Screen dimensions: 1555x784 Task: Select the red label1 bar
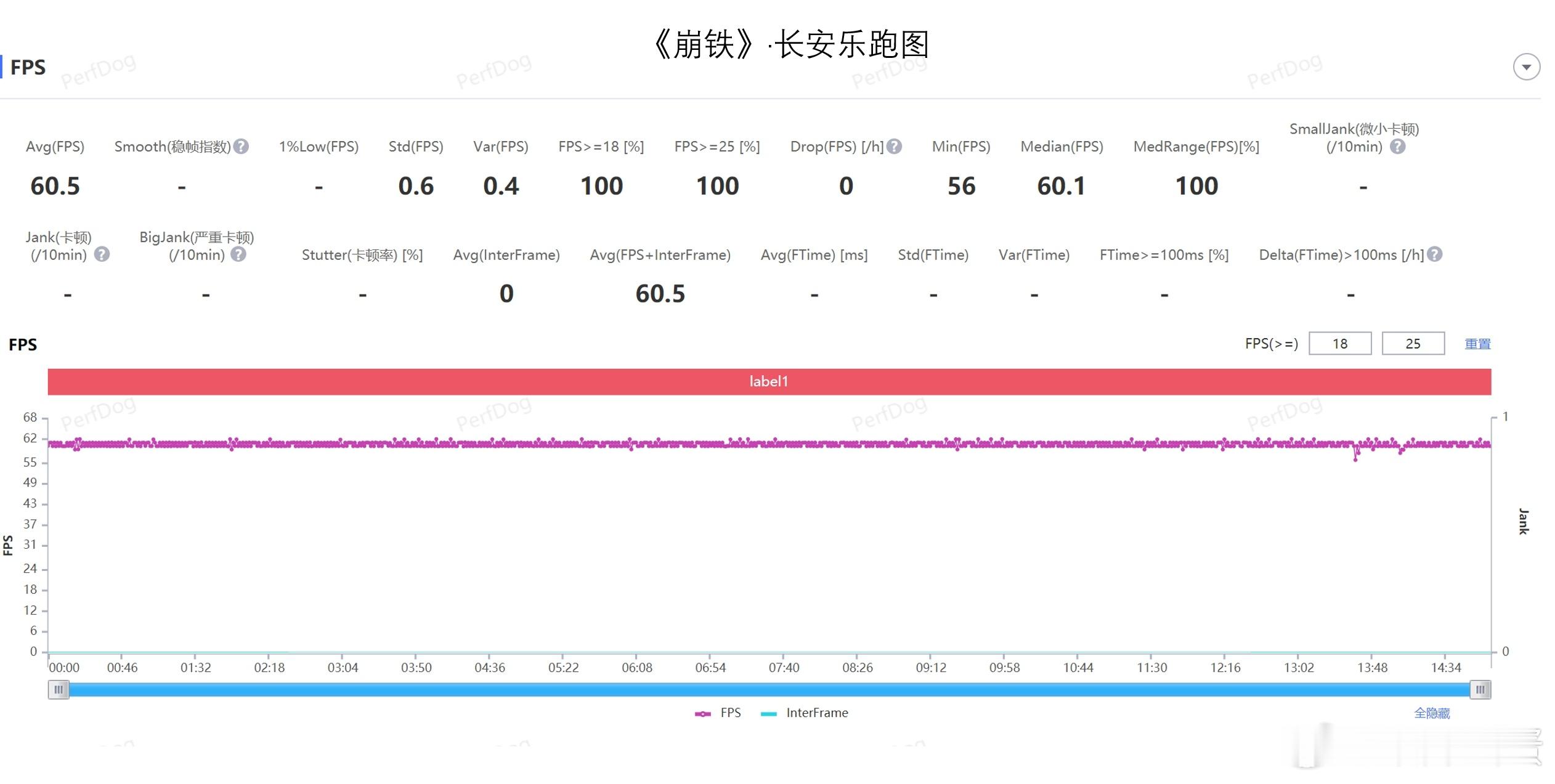pyautogui.click(x=769, y=382)
